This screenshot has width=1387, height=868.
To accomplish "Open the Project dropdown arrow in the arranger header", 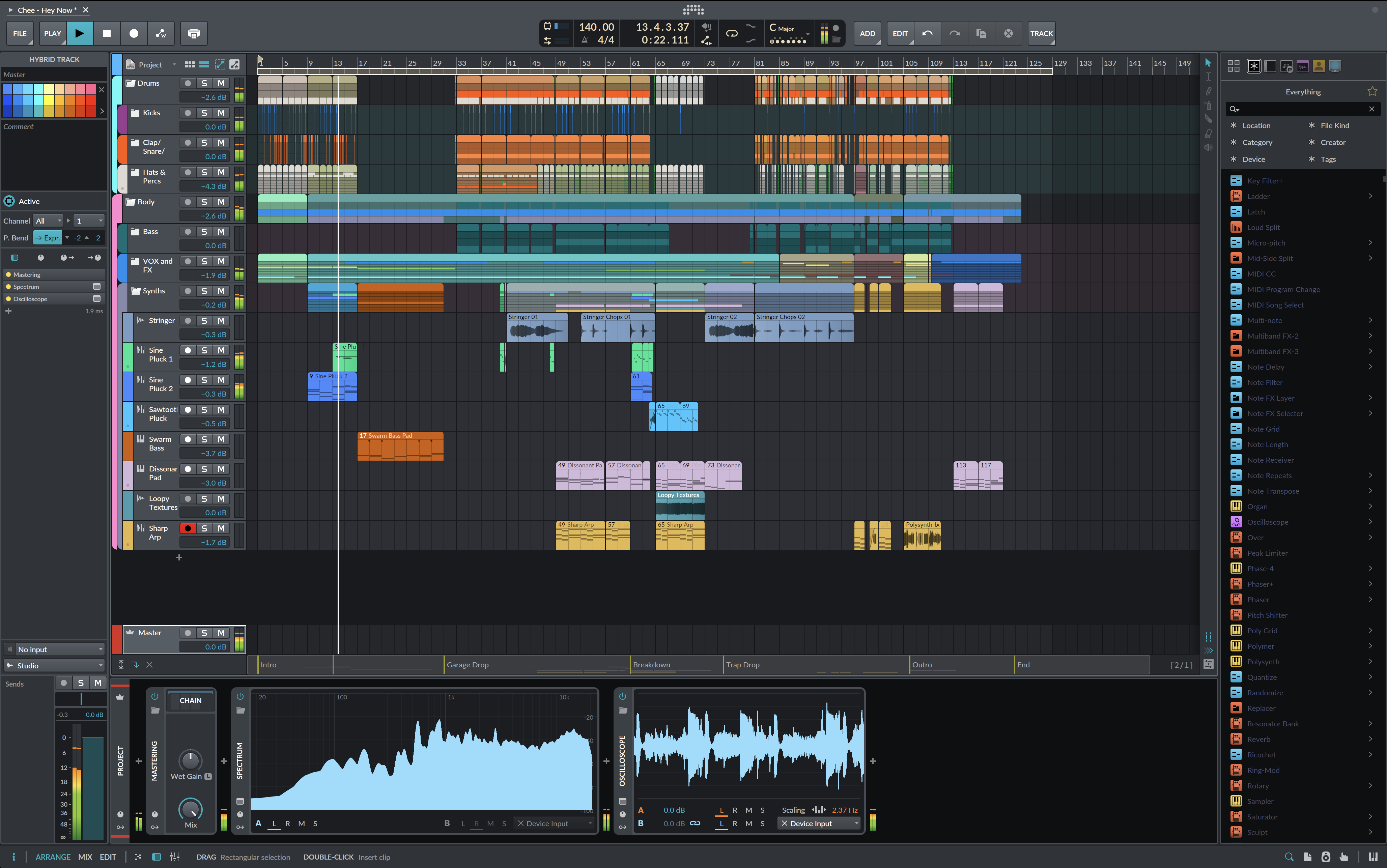I will pos(174,65).
